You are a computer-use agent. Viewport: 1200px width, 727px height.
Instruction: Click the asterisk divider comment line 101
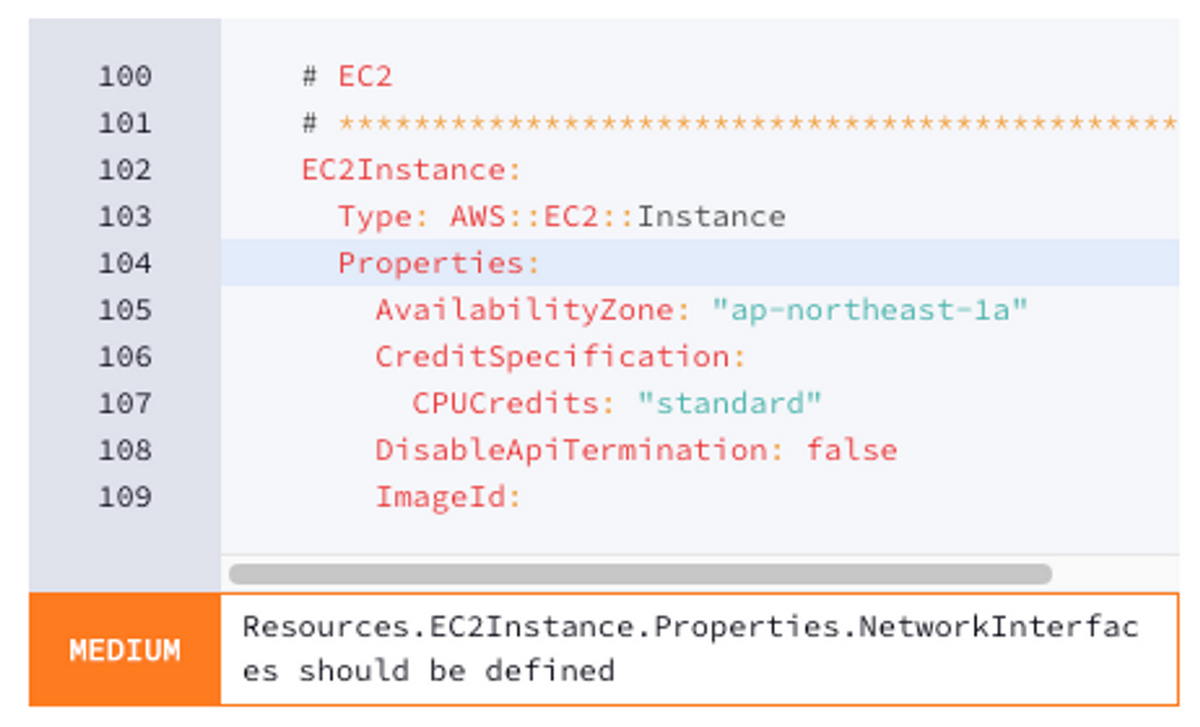[700, 122]
